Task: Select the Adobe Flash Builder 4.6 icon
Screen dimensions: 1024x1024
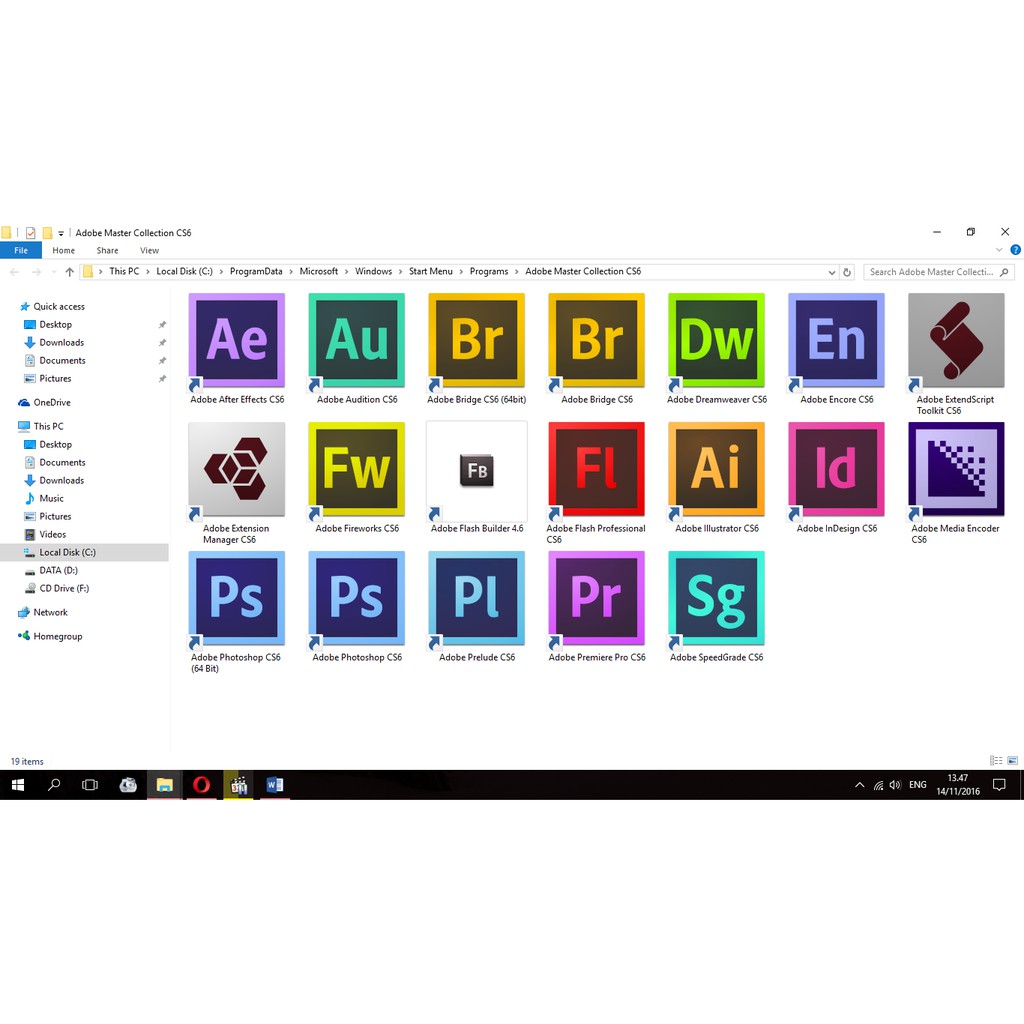Action: 477,470
